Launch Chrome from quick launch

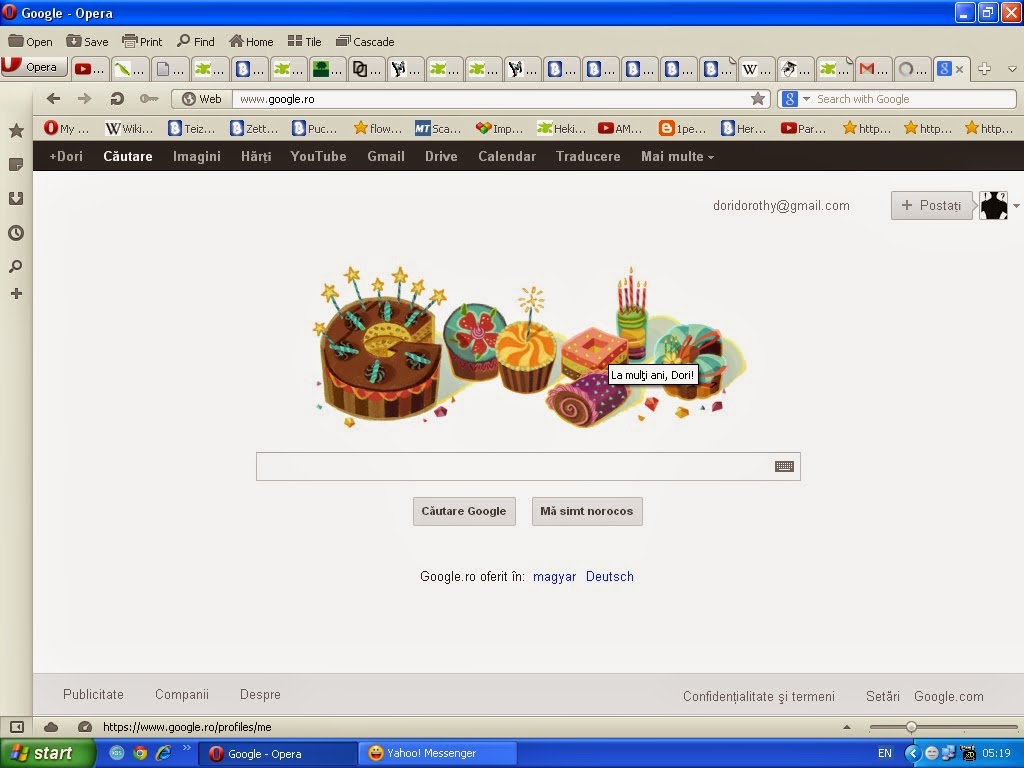(x=140, y=753)
